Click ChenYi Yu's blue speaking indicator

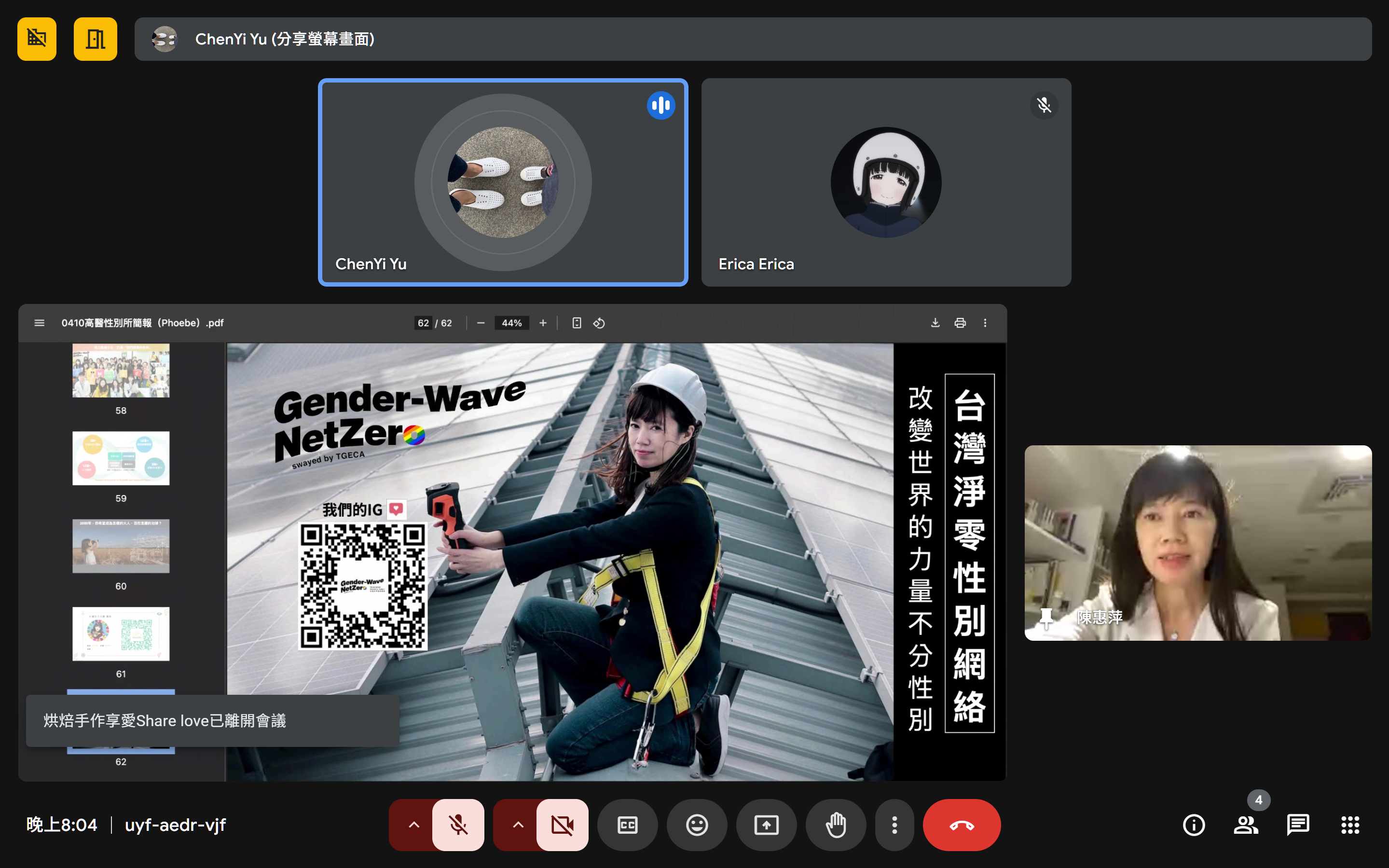coord(660,105)
